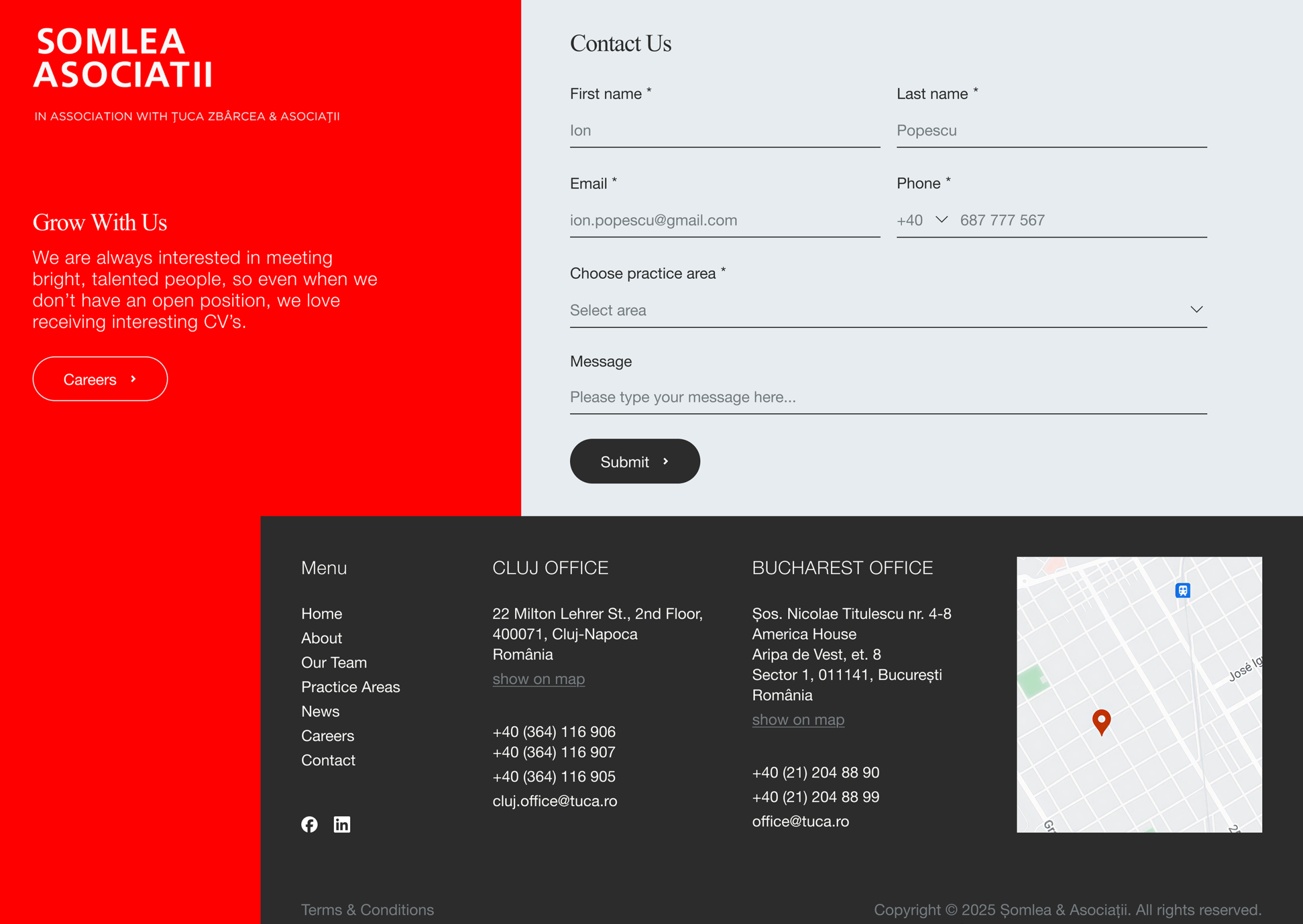Click 'In association with Țuca Zbârcea' tagline
Screen dimensions: 1303x924
click(187, 116)
